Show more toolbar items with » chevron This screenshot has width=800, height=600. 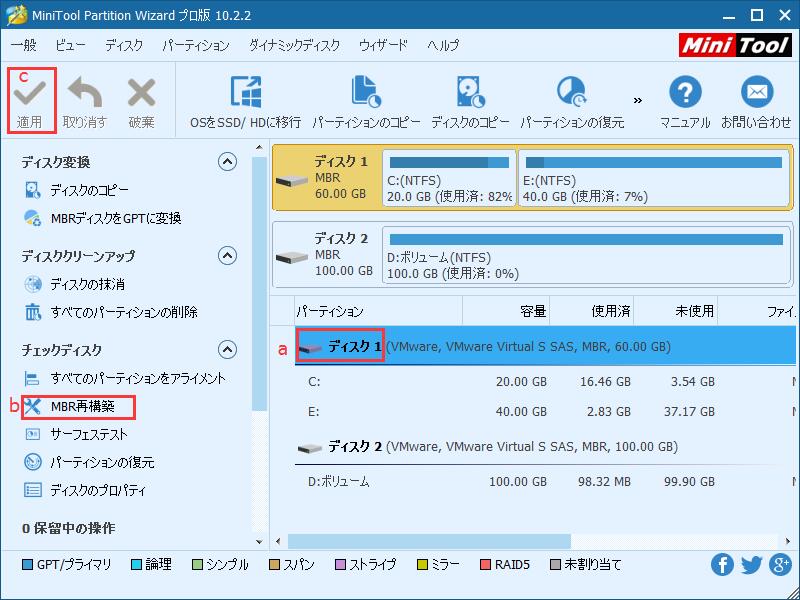(638, 101)
